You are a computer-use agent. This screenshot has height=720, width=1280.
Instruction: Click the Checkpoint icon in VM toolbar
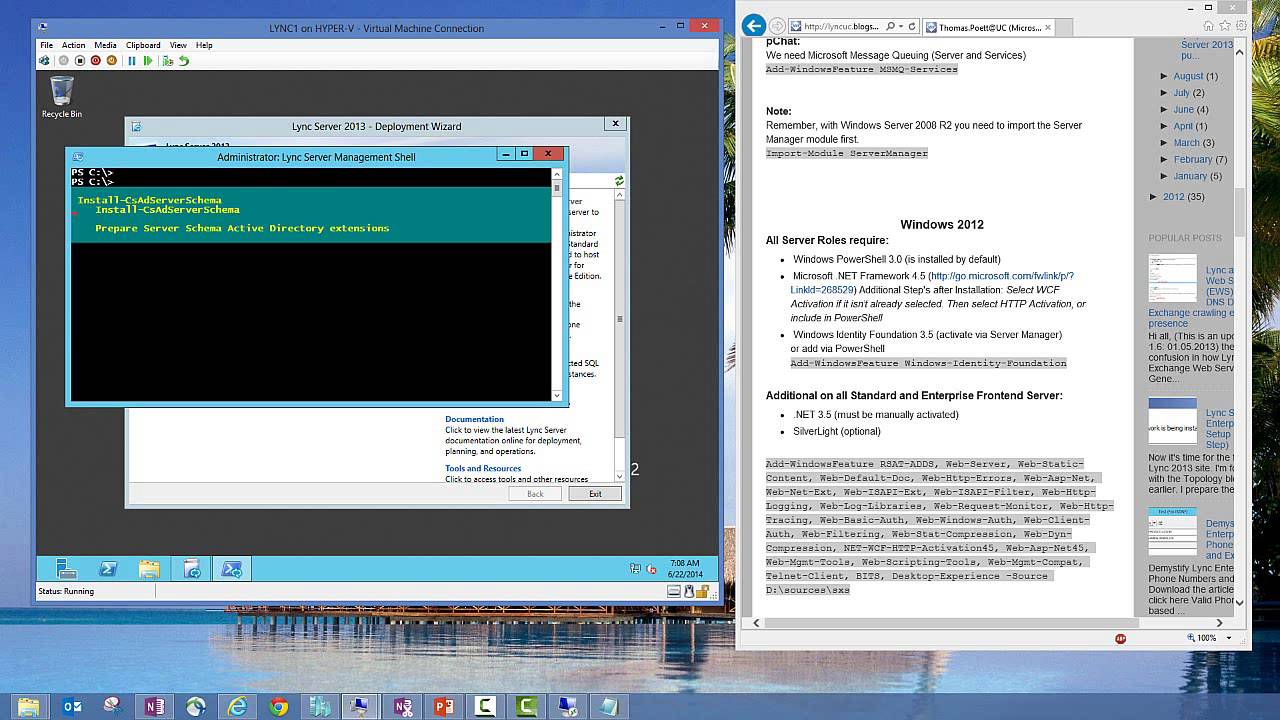tap(168, 61)
